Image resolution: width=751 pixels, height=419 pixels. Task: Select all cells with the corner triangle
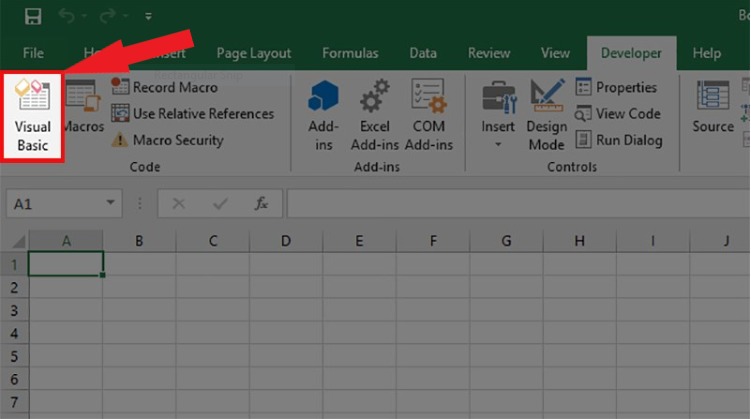pyautogui.click(x=18, y=241)
